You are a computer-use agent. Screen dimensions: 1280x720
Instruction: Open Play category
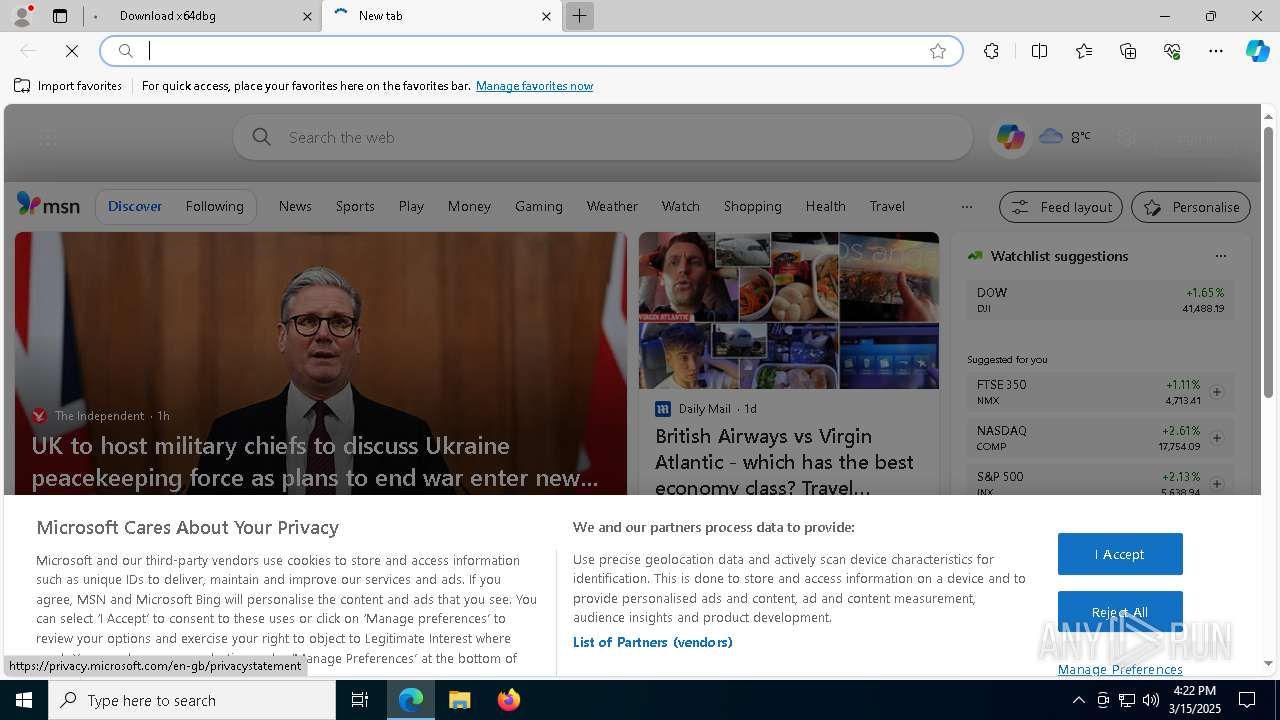click(x=411, y=206)
